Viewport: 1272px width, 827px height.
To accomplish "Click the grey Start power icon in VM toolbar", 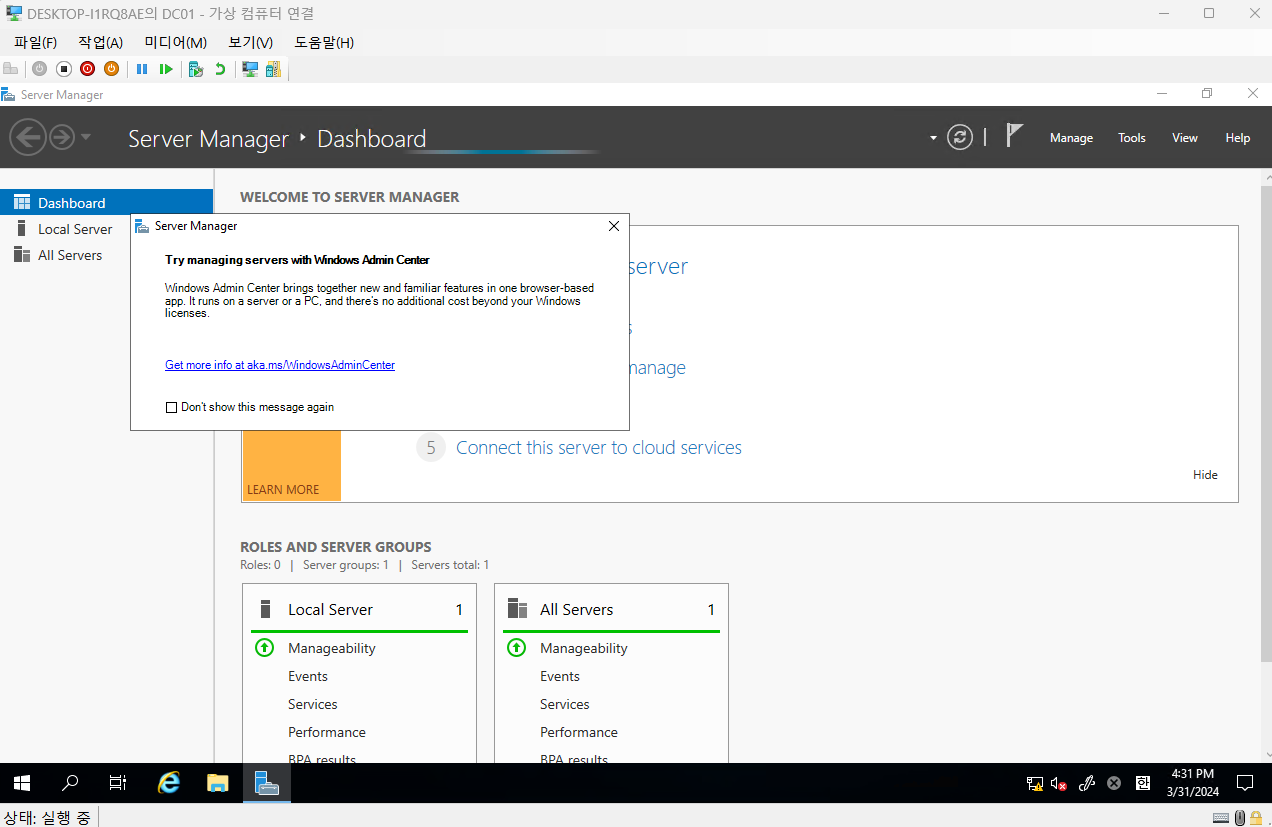I will click(x=39, y=69).
